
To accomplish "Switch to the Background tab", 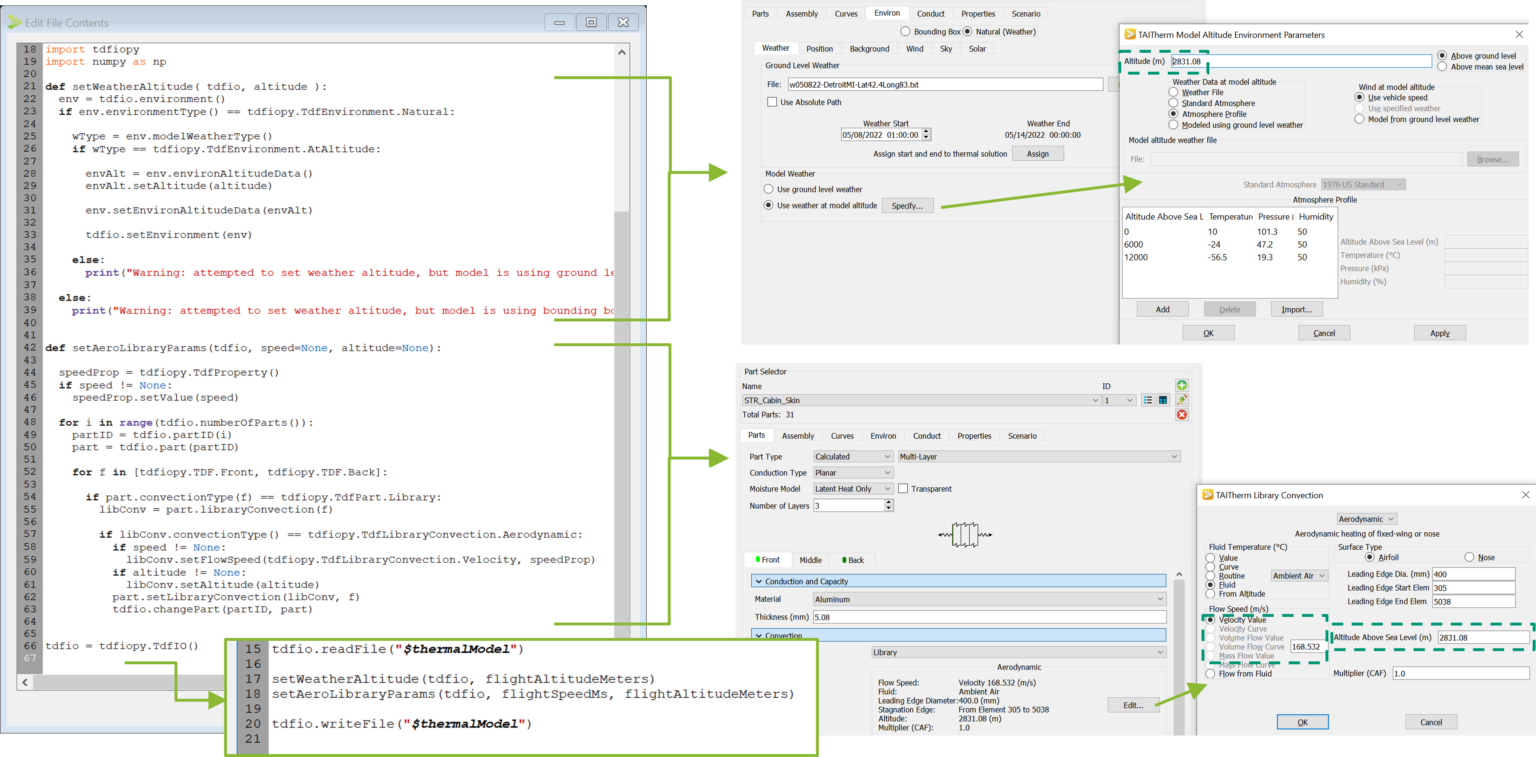I will point(869,48).
